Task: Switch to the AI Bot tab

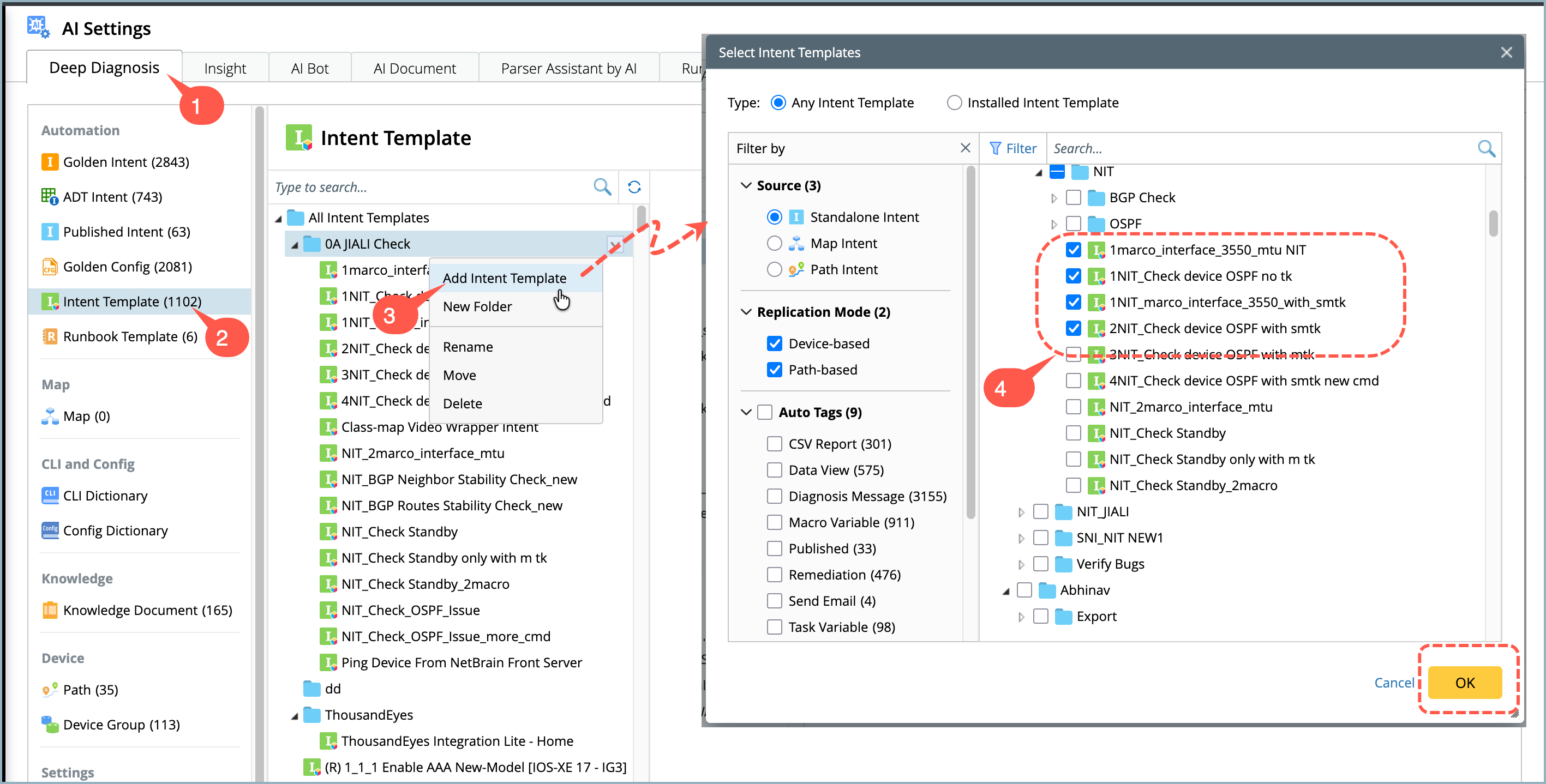Action: point(309,68)
